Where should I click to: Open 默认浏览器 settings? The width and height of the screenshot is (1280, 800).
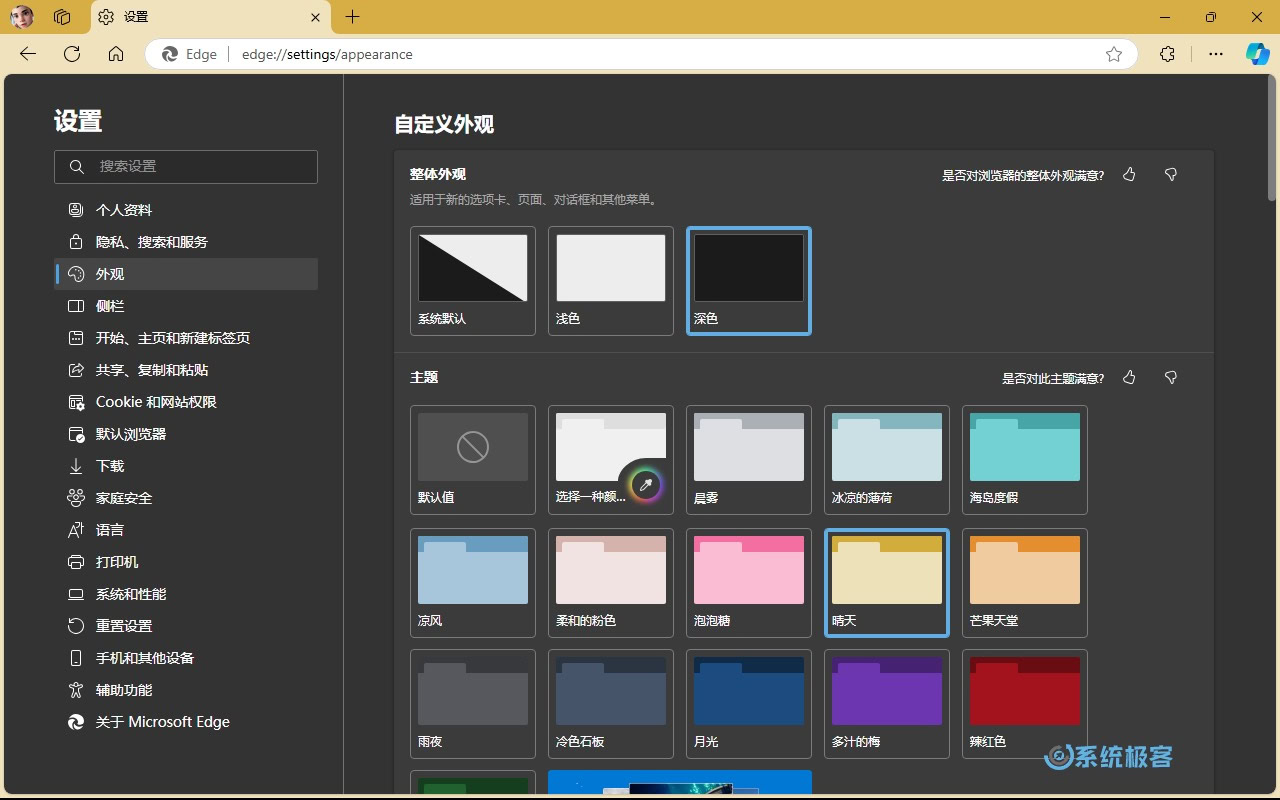click(186, 434)
